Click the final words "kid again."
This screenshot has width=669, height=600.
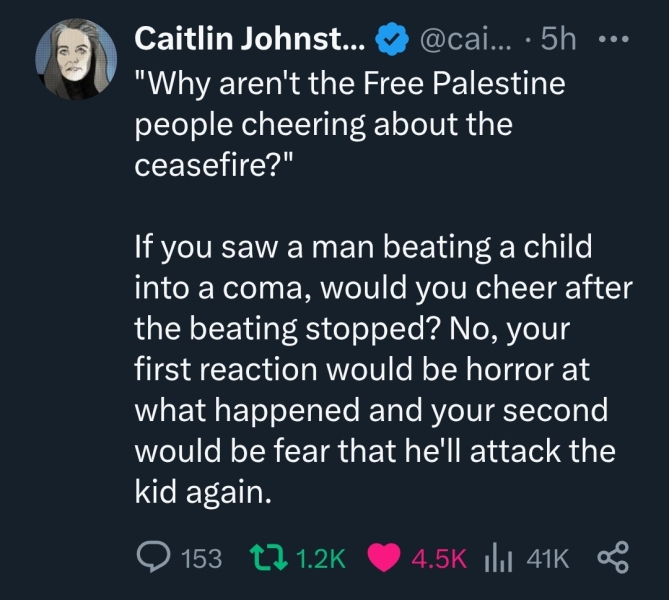click(x=201, y=491)
